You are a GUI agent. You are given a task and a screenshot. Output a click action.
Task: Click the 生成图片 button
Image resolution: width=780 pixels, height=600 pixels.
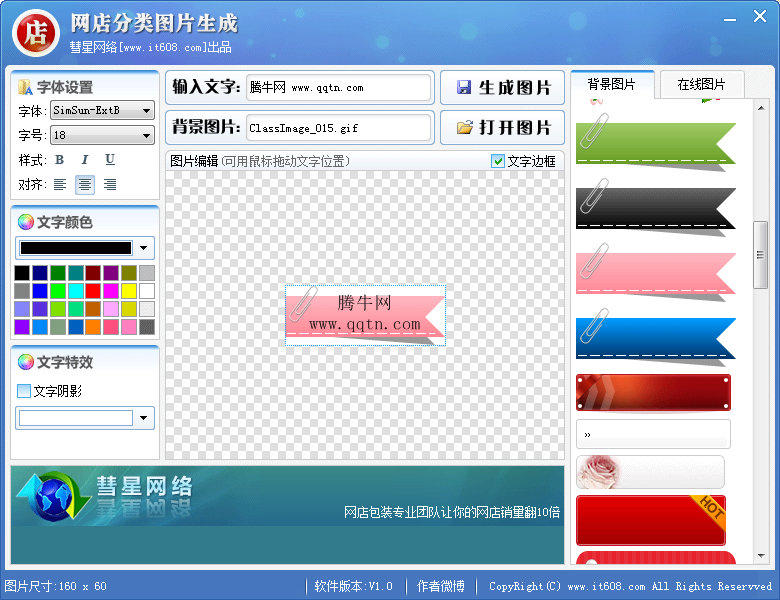pos(502,88)
